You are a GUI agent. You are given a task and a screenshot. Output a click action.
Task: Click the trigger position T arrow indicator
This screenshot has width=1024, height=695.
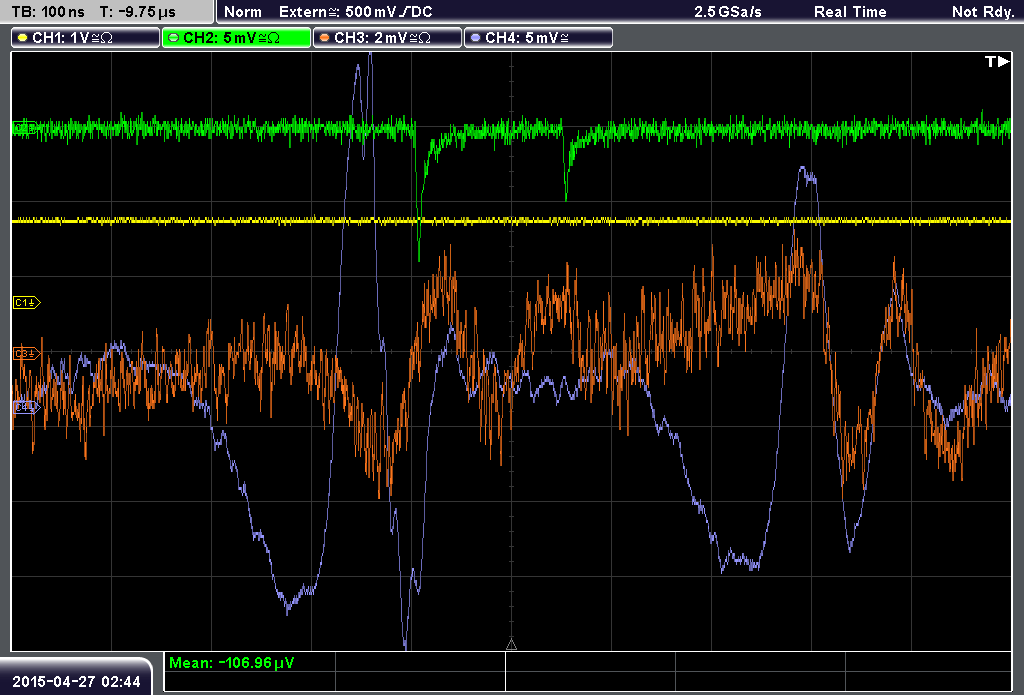[x=997, y=61]
